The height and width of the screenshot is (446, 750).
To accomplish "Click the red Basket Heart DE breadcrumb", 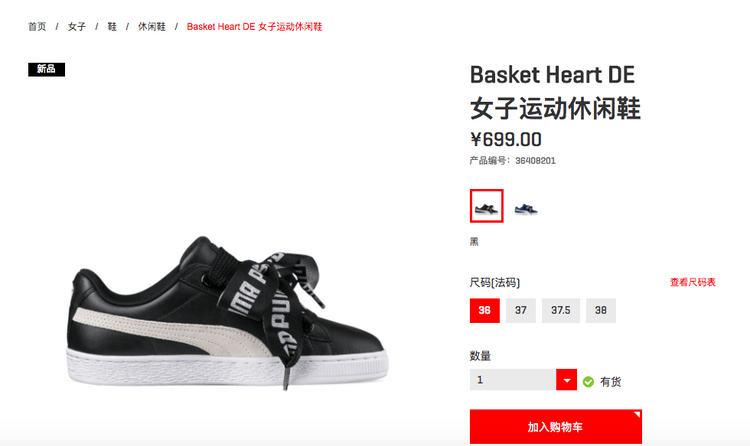I will [254, 27].
